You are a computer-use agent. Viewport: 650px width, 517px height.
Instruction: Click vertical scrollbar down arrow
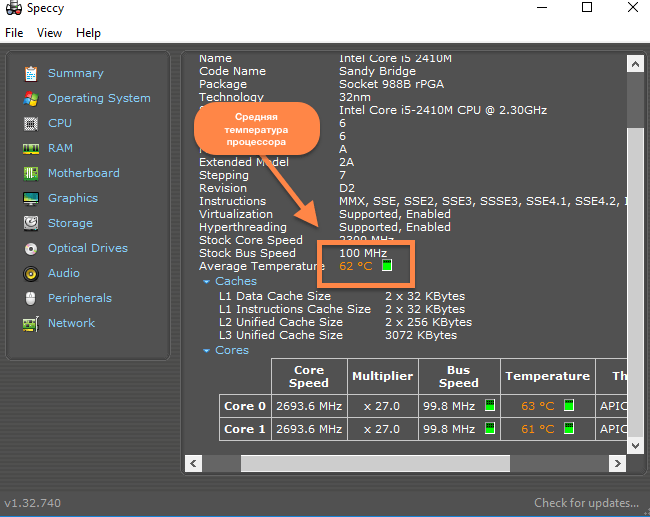point(635,446)
